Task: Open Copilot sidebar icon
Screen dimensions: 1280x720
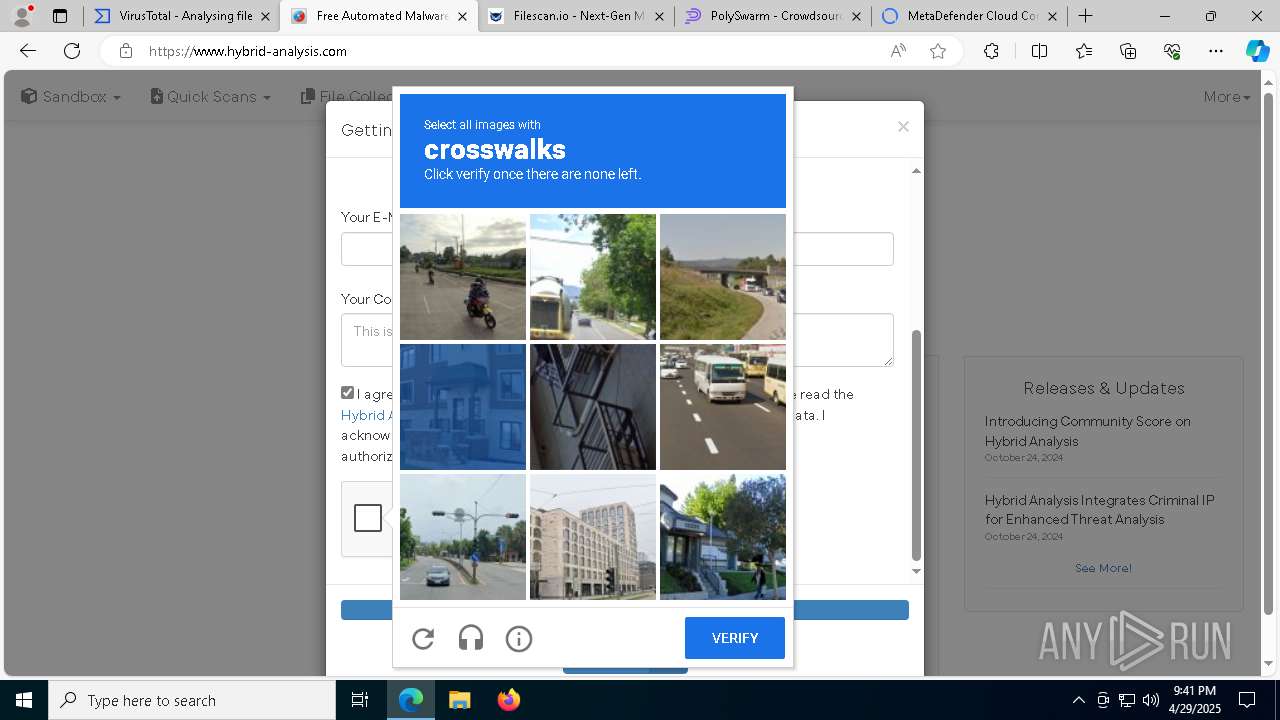Action: coord(1257,51)
